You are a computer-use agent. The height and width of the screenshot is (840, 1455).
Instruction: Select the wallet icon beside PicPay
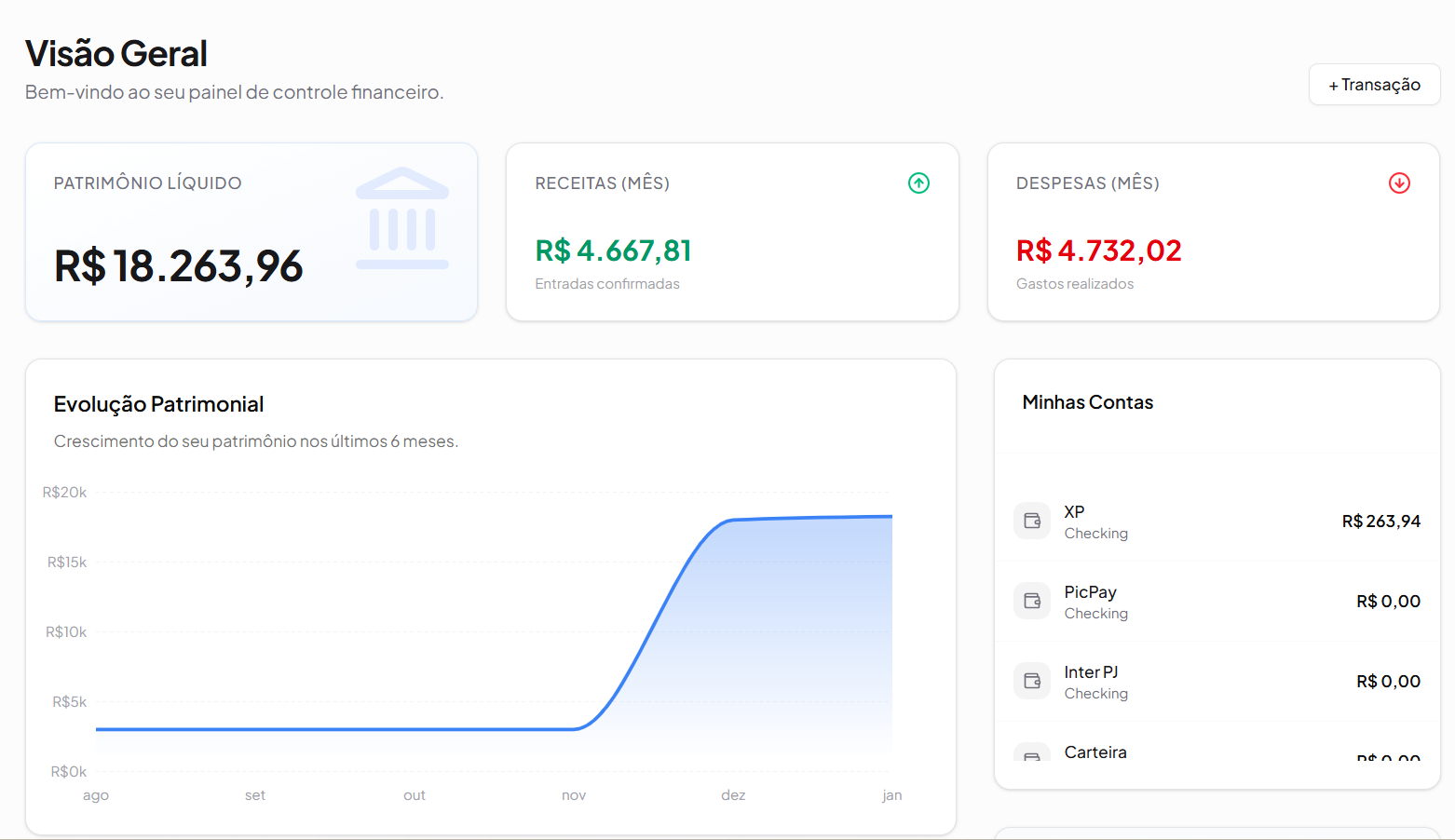pyautogui.click(x=1032, y=601)
